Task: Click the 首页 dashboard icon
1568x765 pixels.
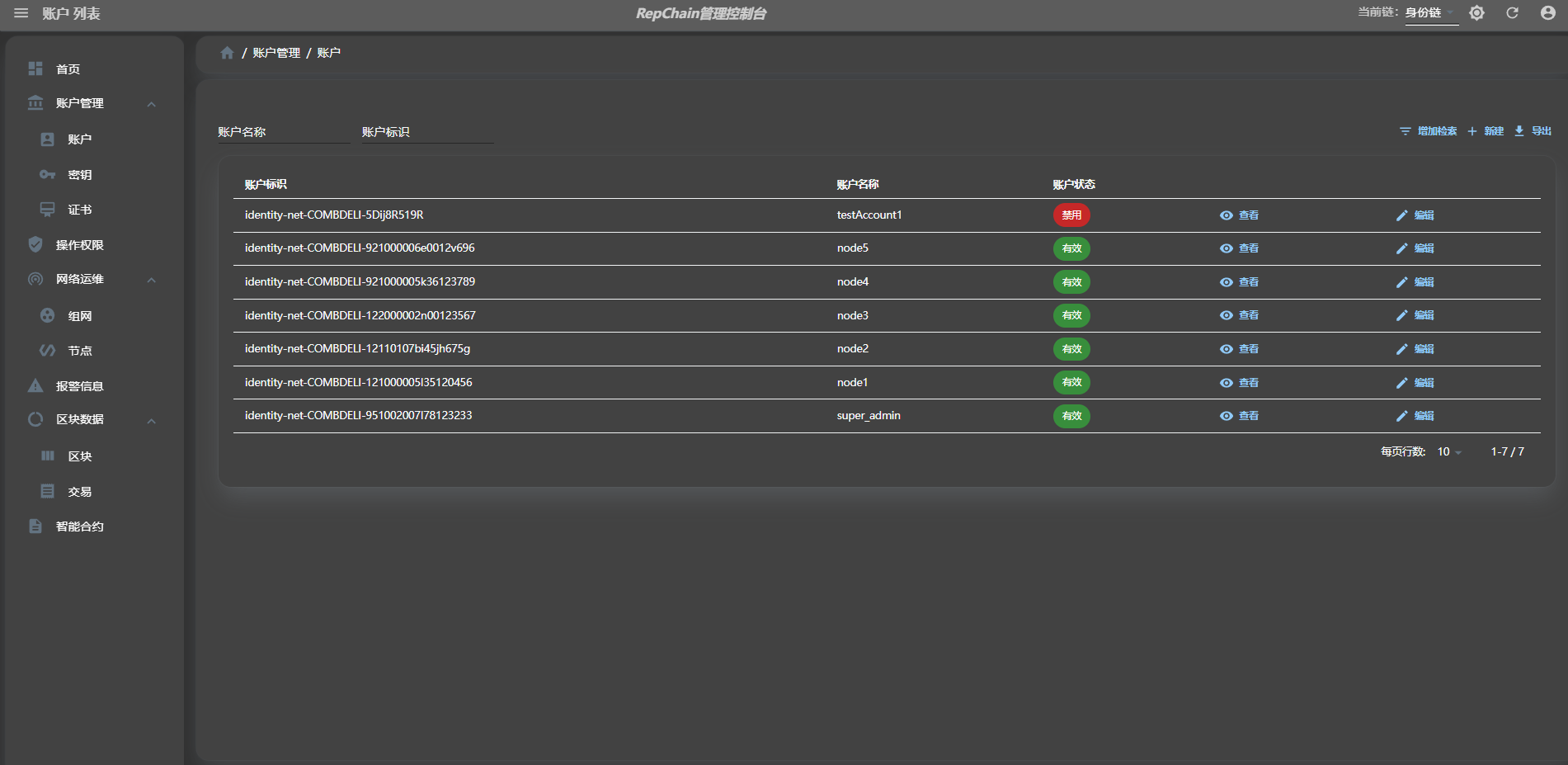Action: click(x=35, y=68)
